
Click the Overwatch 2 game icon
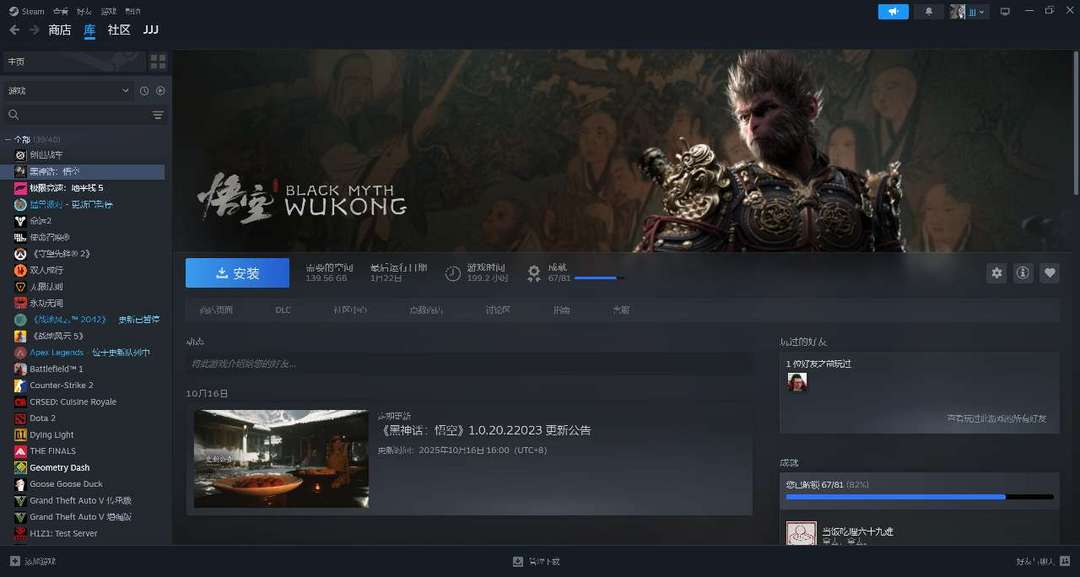point(20,254)
